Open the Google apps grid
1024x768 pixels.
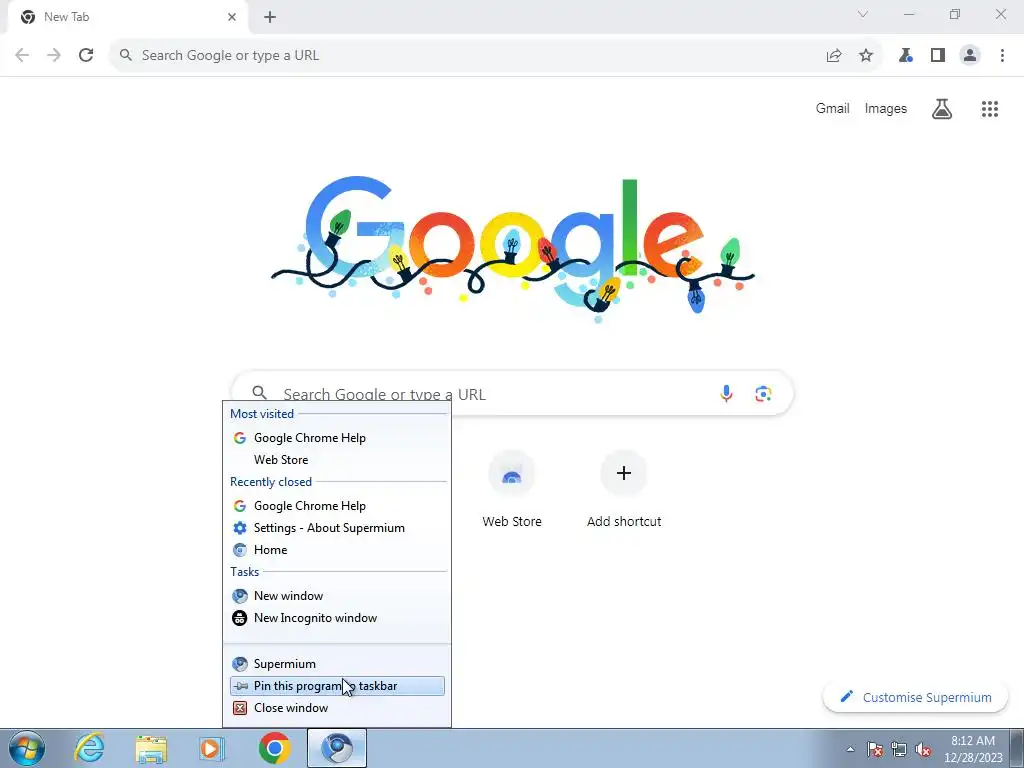click(x=990, y=109)
